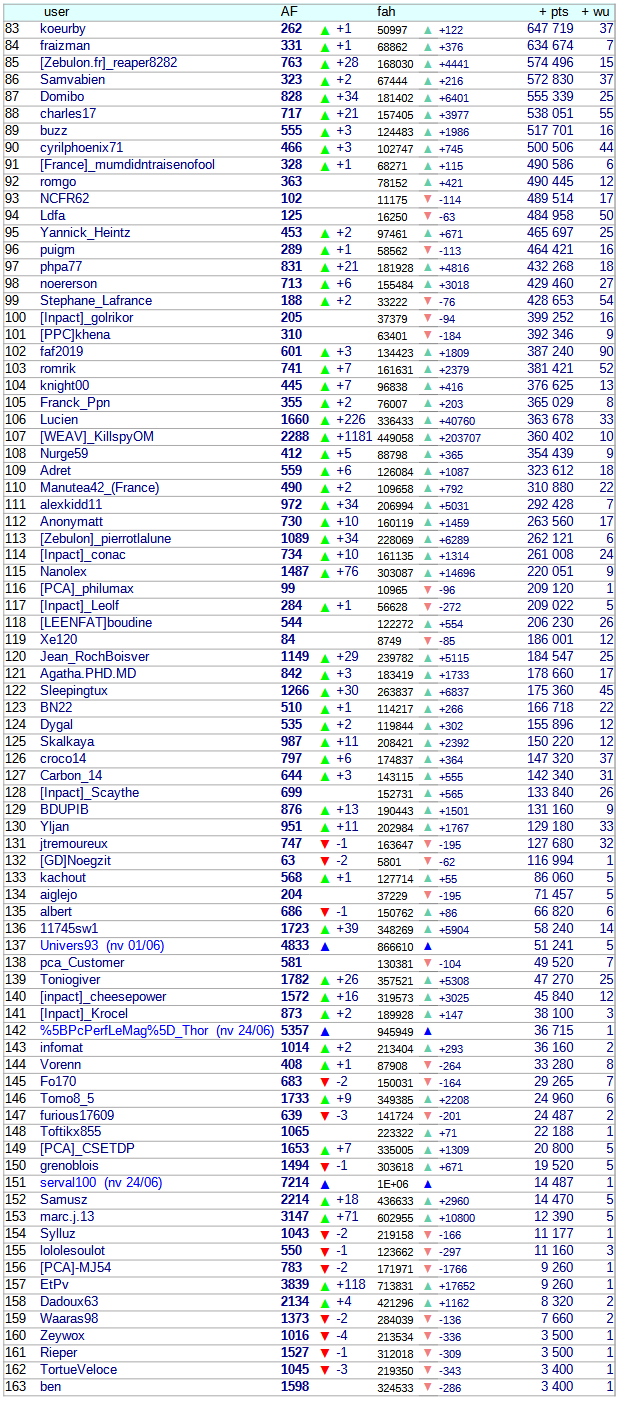
Task: Click the blue AF triangle in the Thor row
Action: pos(324,1031)
